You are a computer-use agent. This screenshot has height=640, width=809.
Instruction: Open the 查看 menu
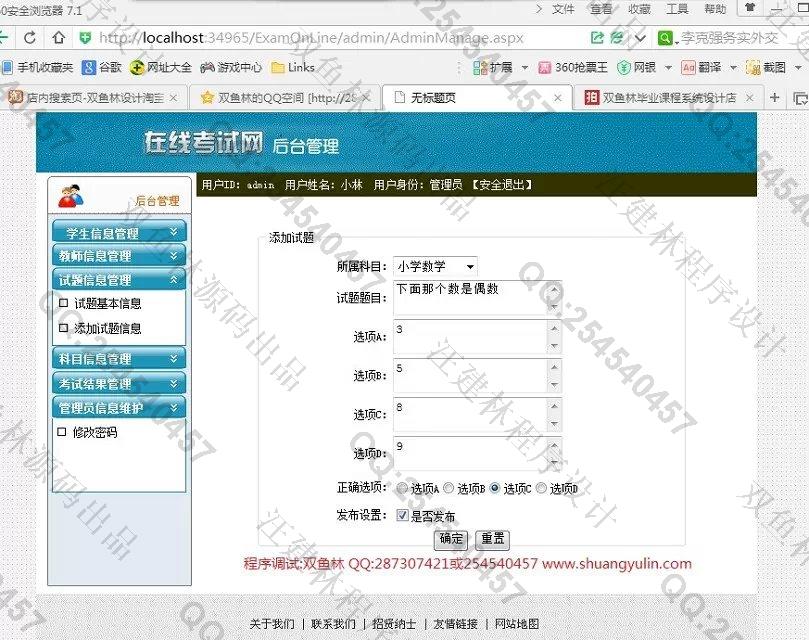tap(601, 9)
